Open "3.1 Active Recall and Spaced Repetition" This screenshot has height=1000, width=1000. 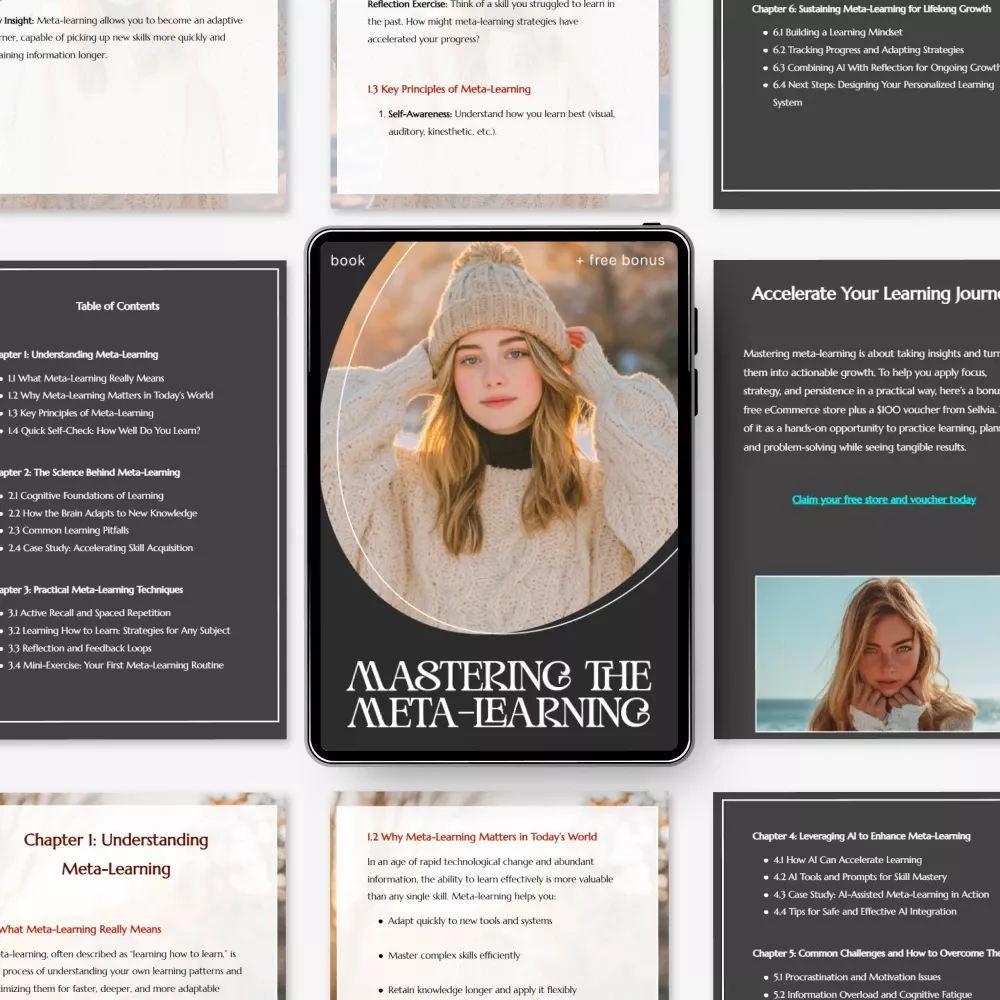click(89, 613)
